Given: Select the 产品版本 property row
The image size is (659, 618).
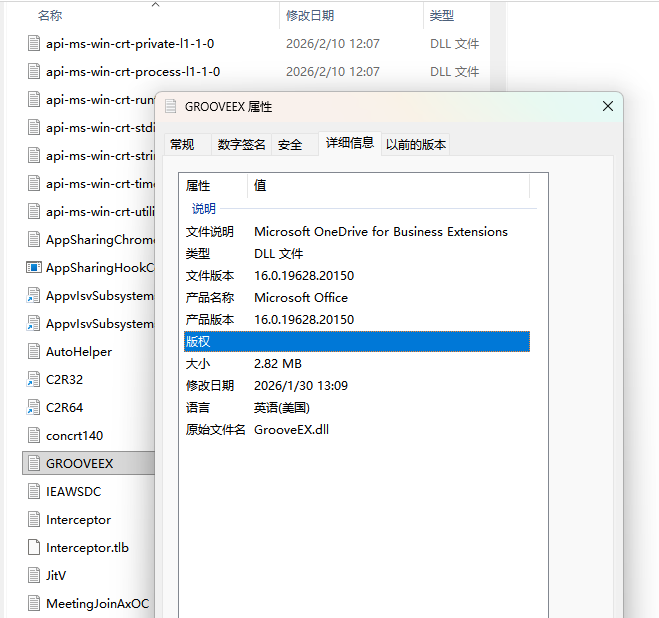Looking at the screenshot, I should coord(356,320).
